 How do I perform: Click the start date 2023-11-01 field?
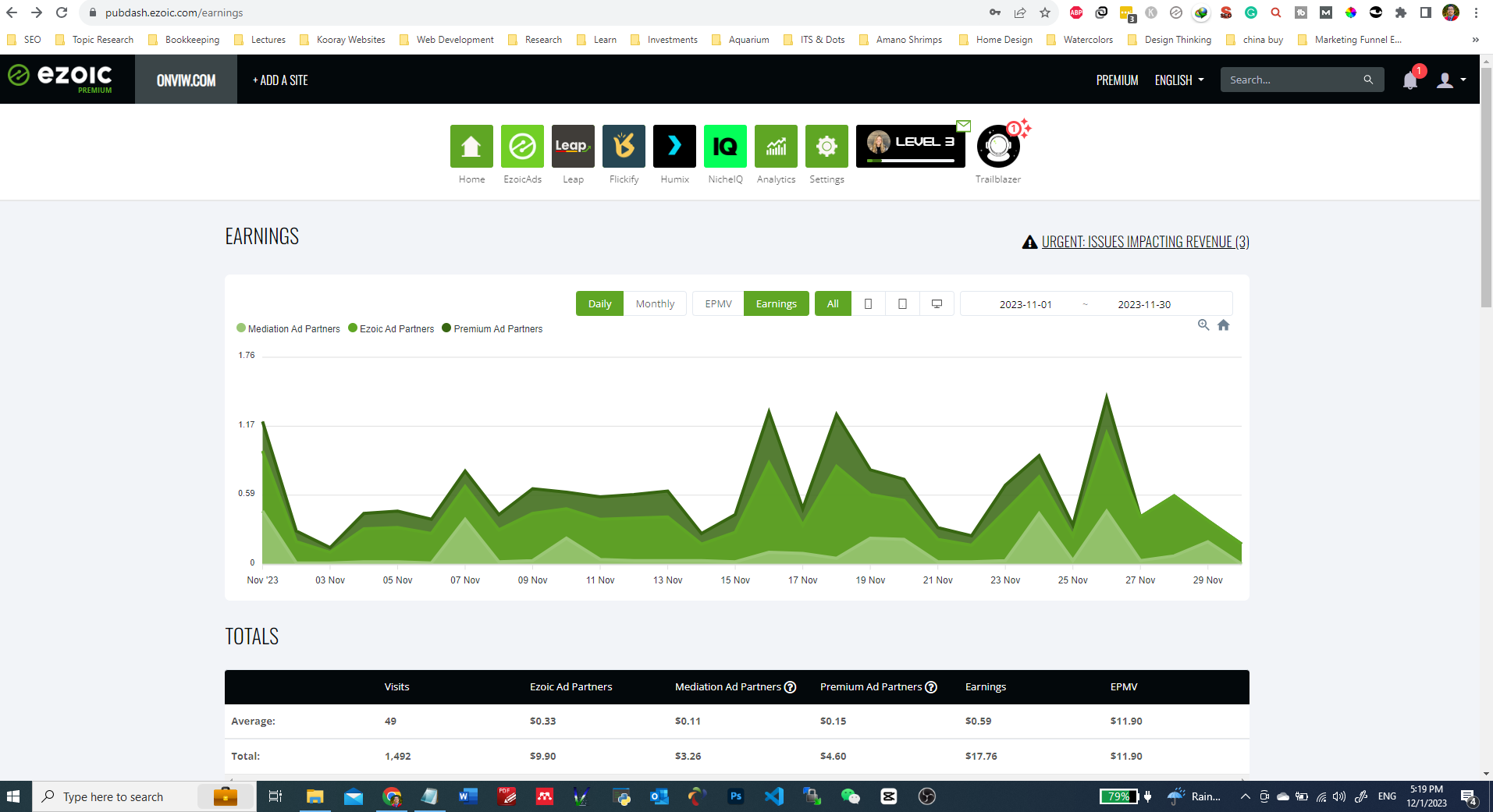pyautogui.click(x=1026, y=304)
